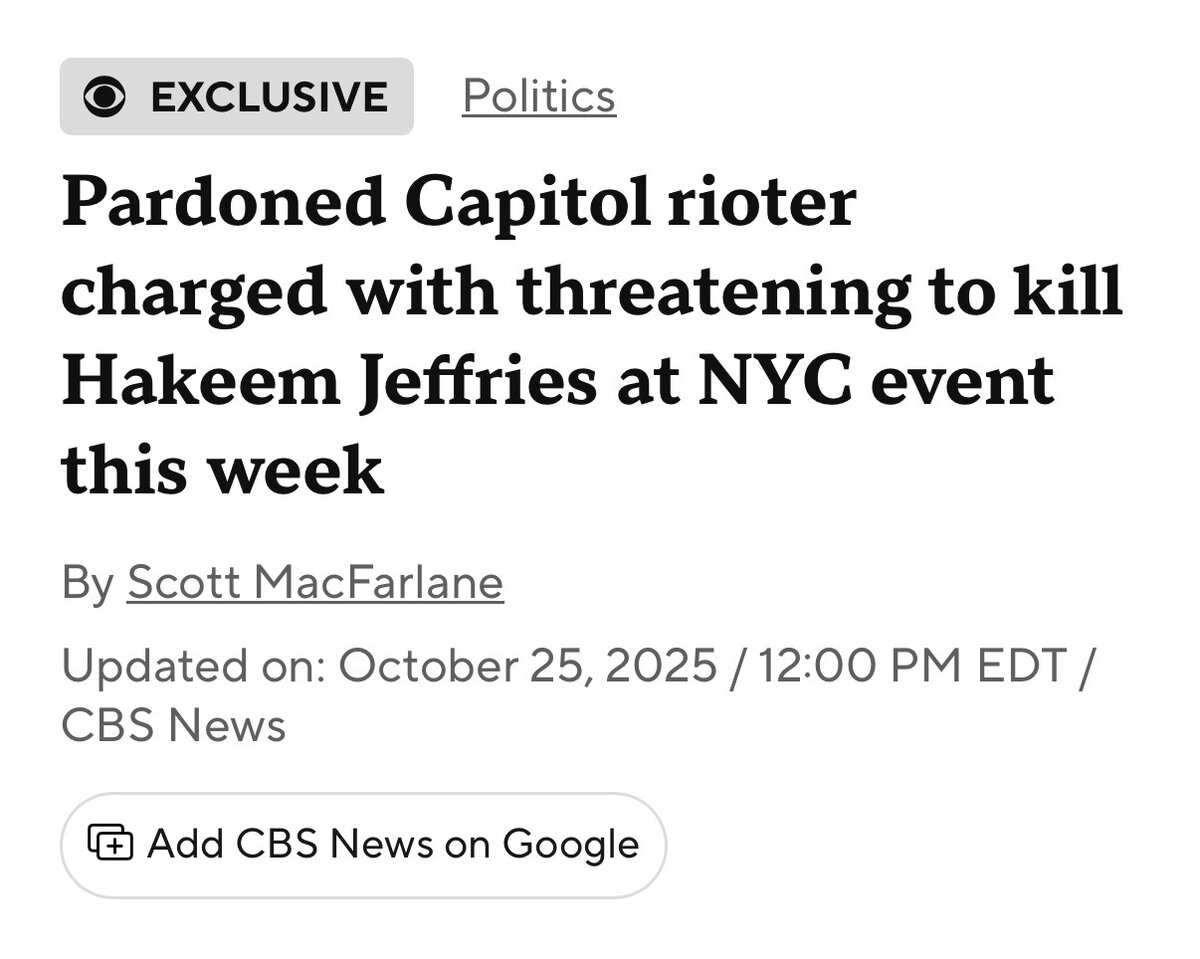Open the Politics section link
This screenshot has height=959, width=1200.
click(539, 96)
